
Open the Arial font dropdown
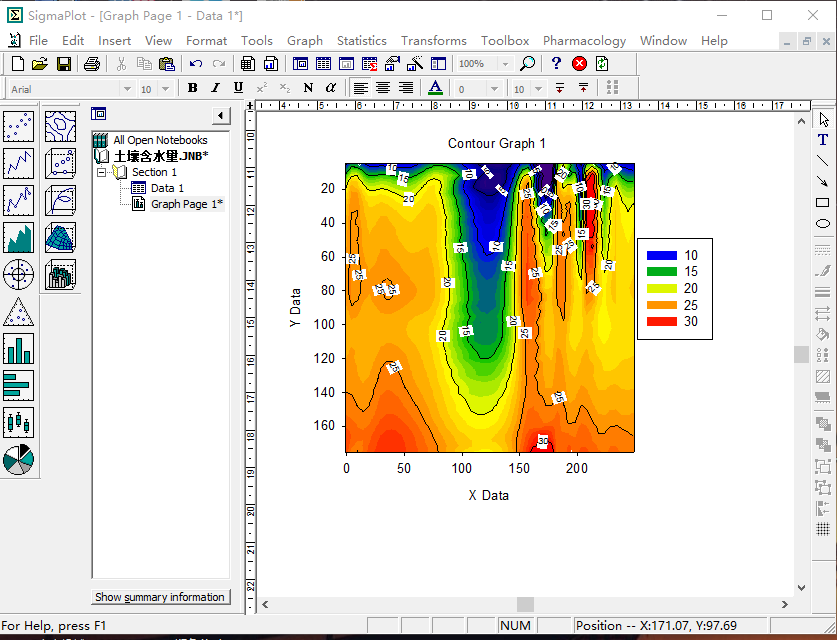(x=126, y=89)
